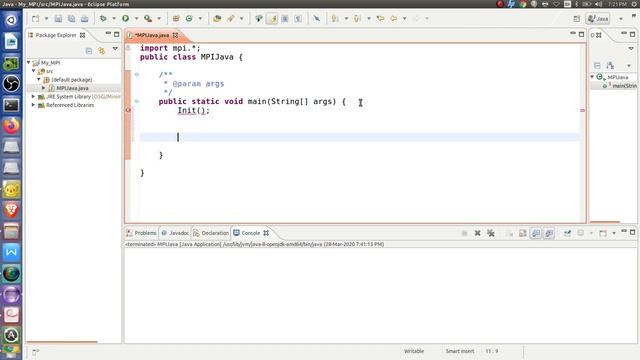Open the Debug dropdown arrow
640x360 pixels.
(x=114, y=19)
